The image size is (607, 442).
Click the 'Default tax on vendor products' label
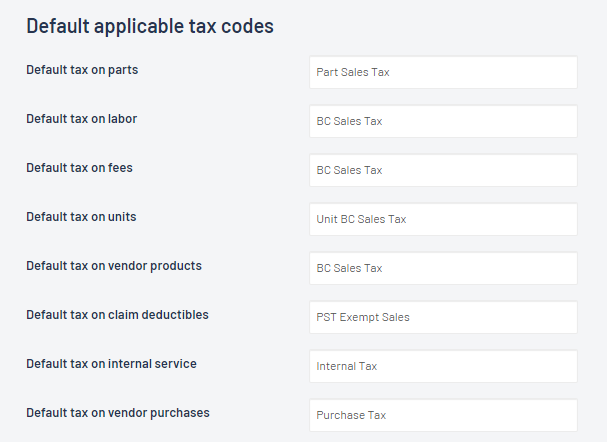pyautogui.click(x=114, y=266)
